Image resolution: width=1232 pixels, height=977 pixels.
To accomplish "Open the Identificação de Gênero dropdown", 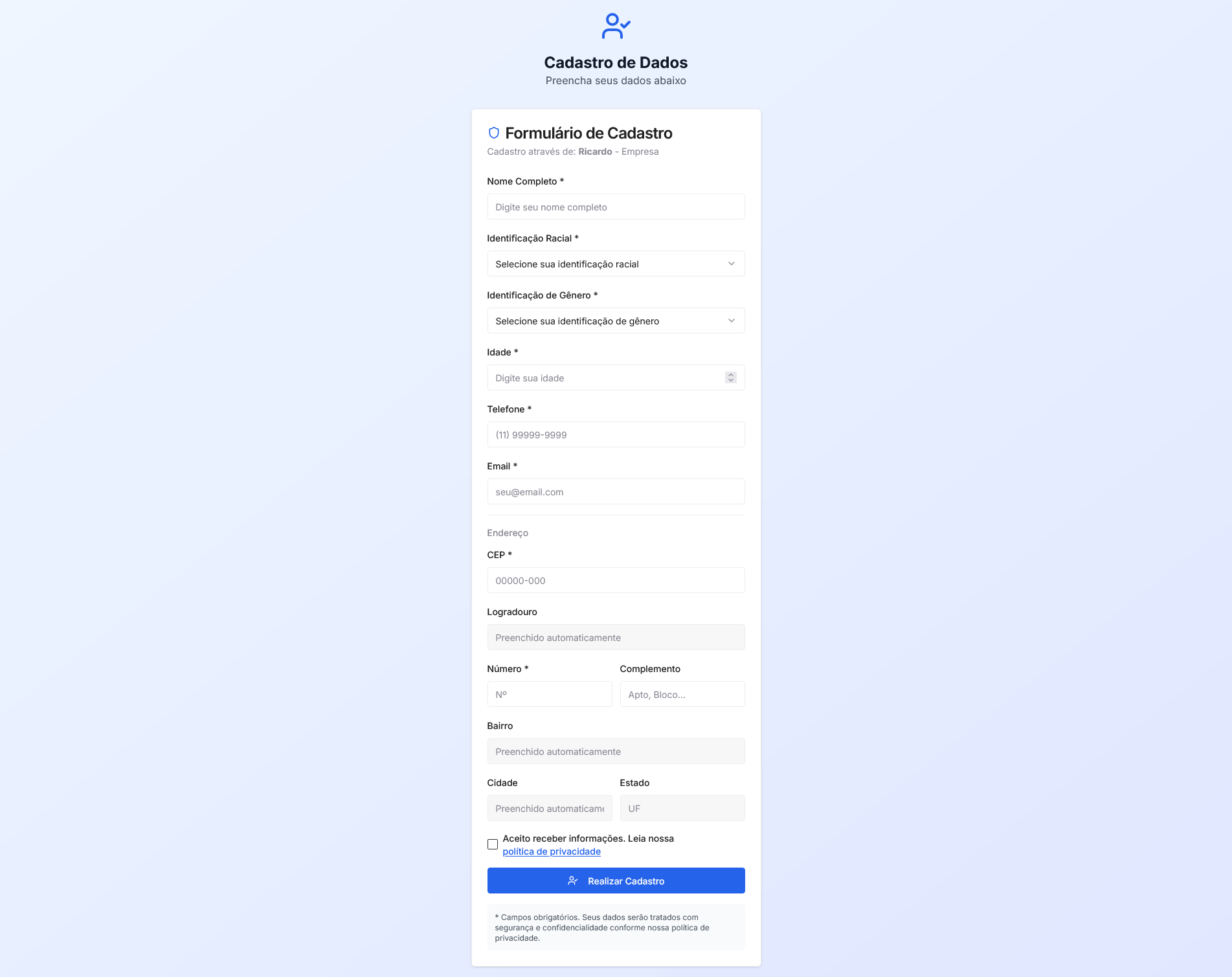I will click(609, 320).
